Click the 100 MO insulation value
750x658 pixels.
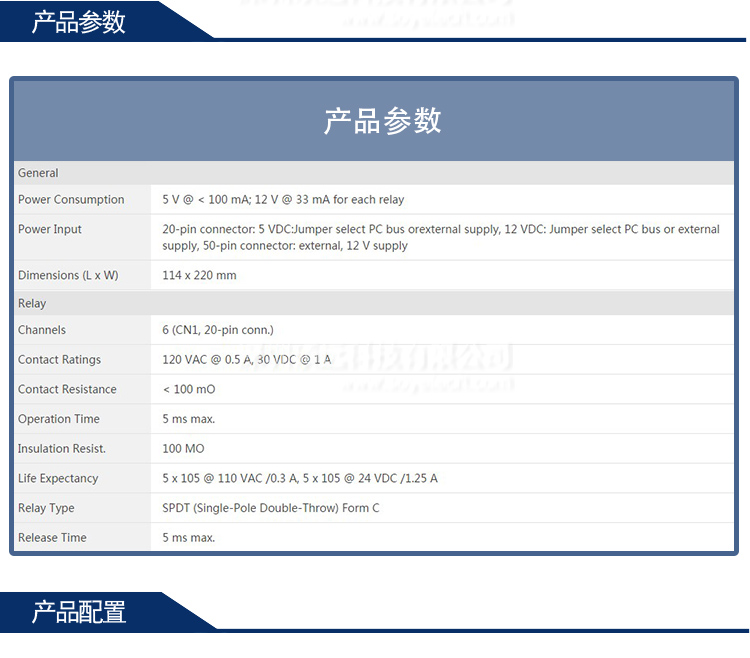(x=183, y=449)
